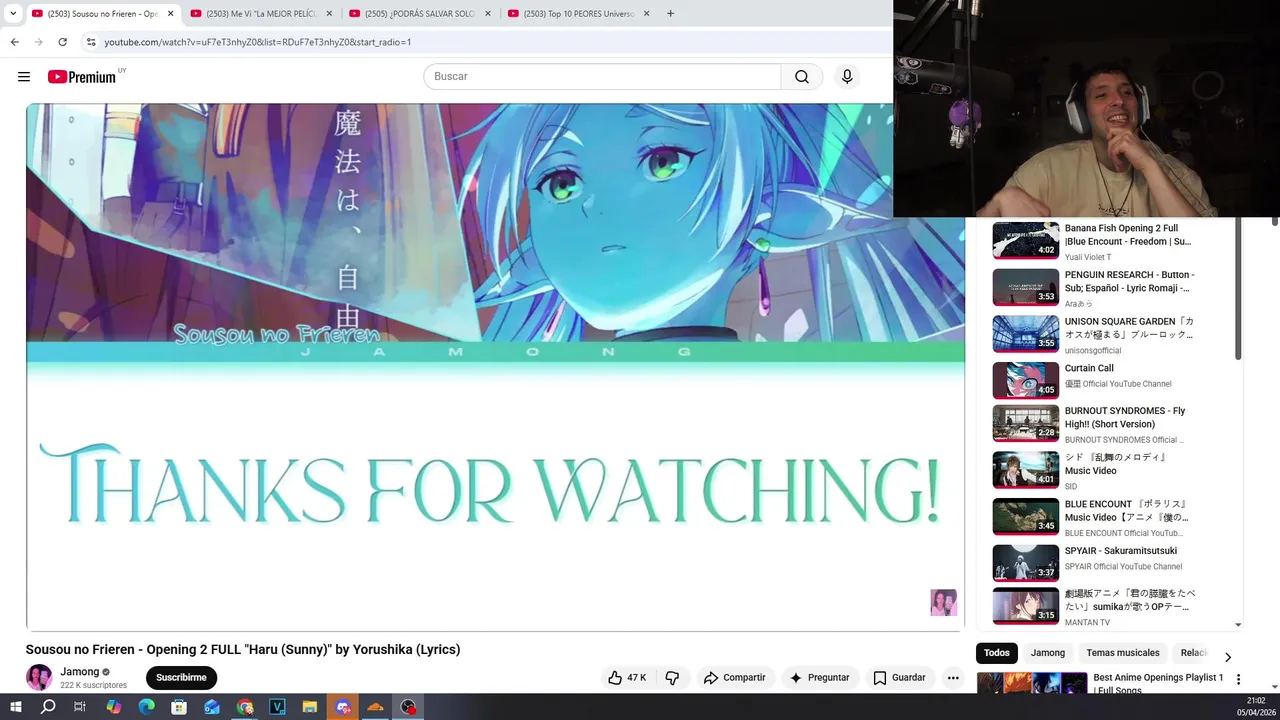The width and height of the screenshot is (1280, 720).
Task: Open the SID music video thumbnail
Action: pyautogui.click(x=1025, y=470)
